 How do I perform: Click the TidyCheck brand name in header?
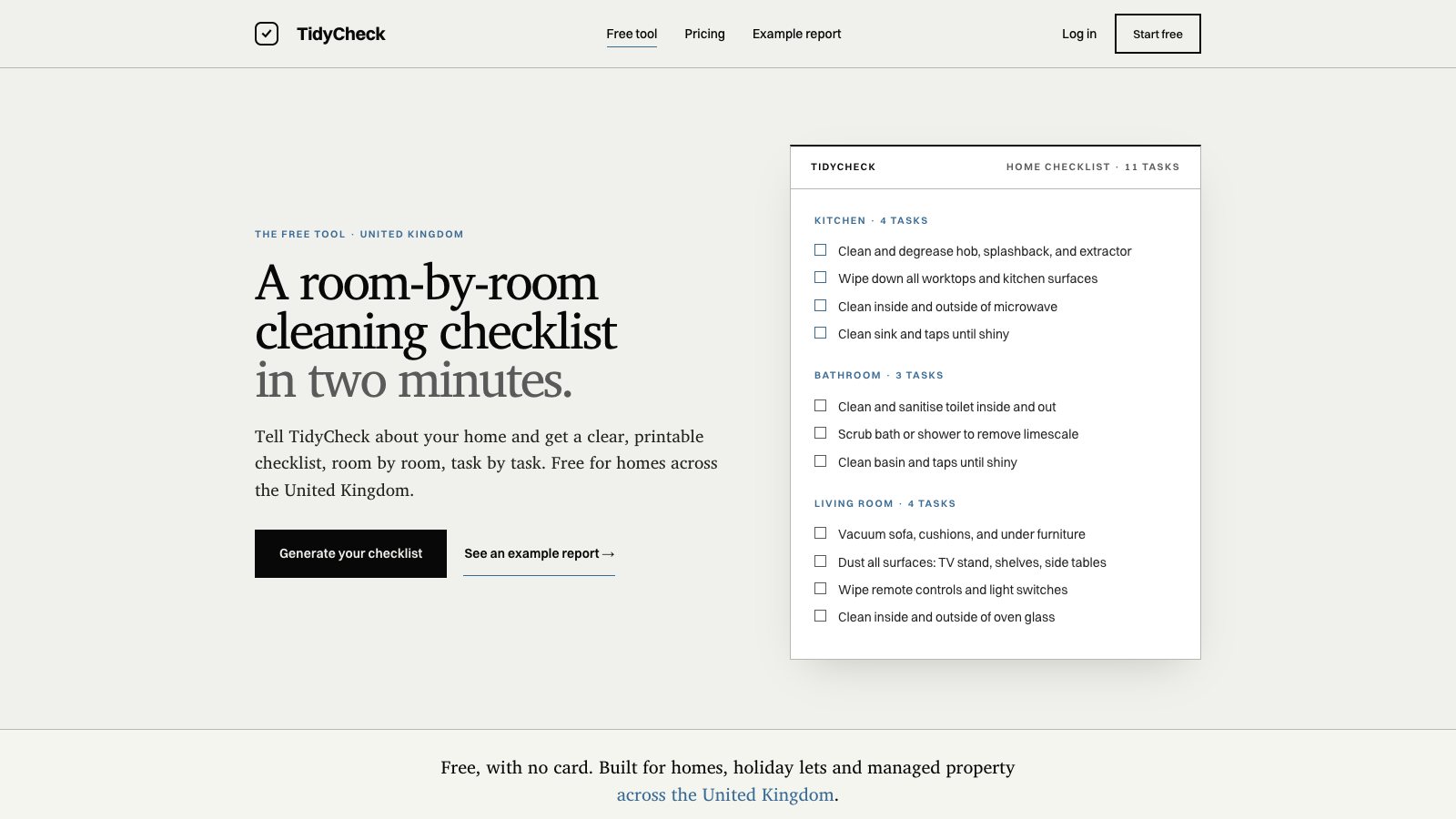click(341, 34)
